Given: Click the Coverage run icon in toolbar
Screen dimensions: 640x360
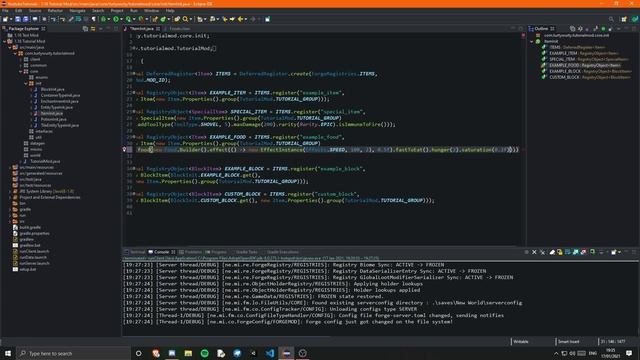Looking at the screenshot, I should click(x=128, y=19).
